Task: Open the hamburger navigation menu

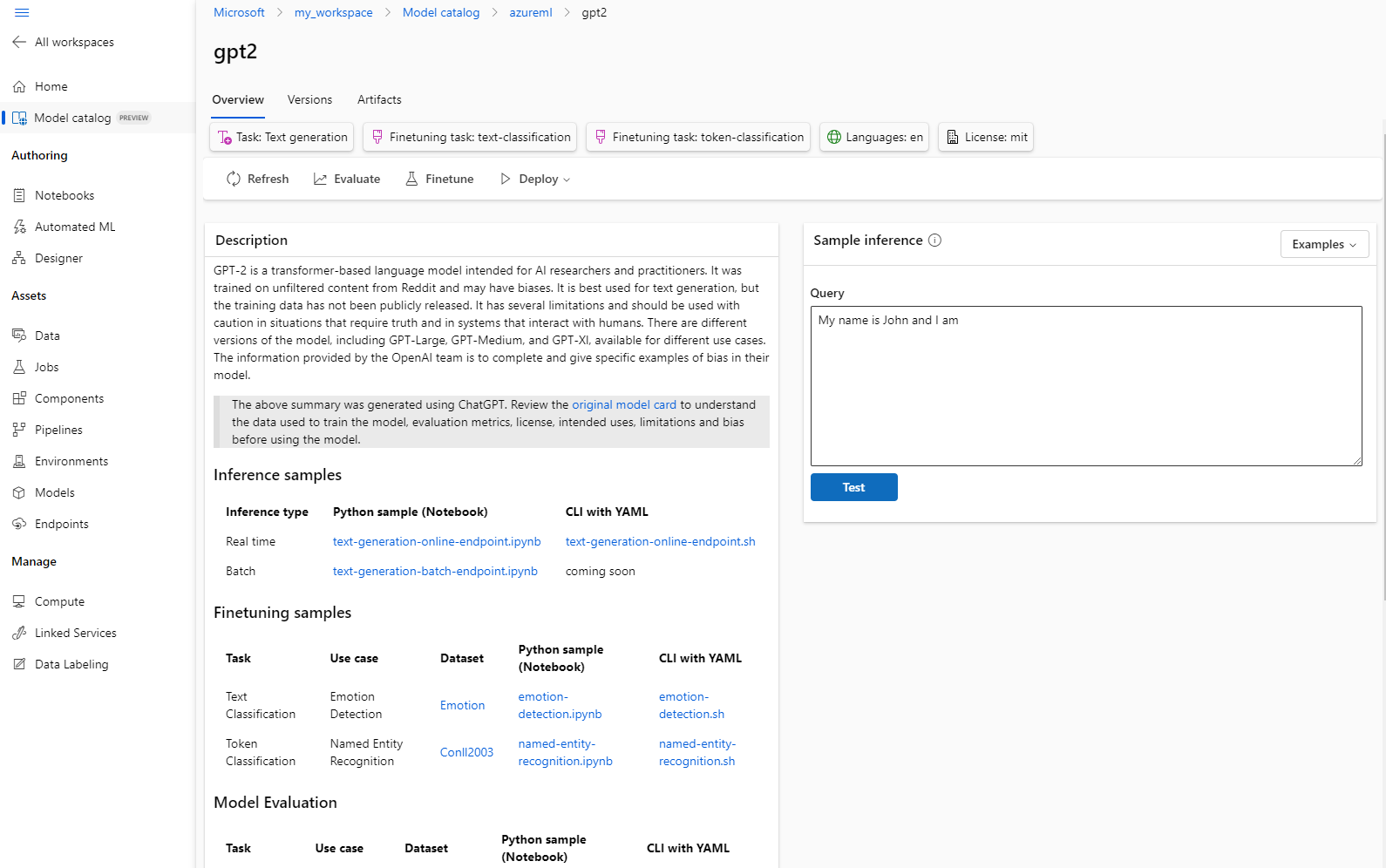Action: click(22, 13)
